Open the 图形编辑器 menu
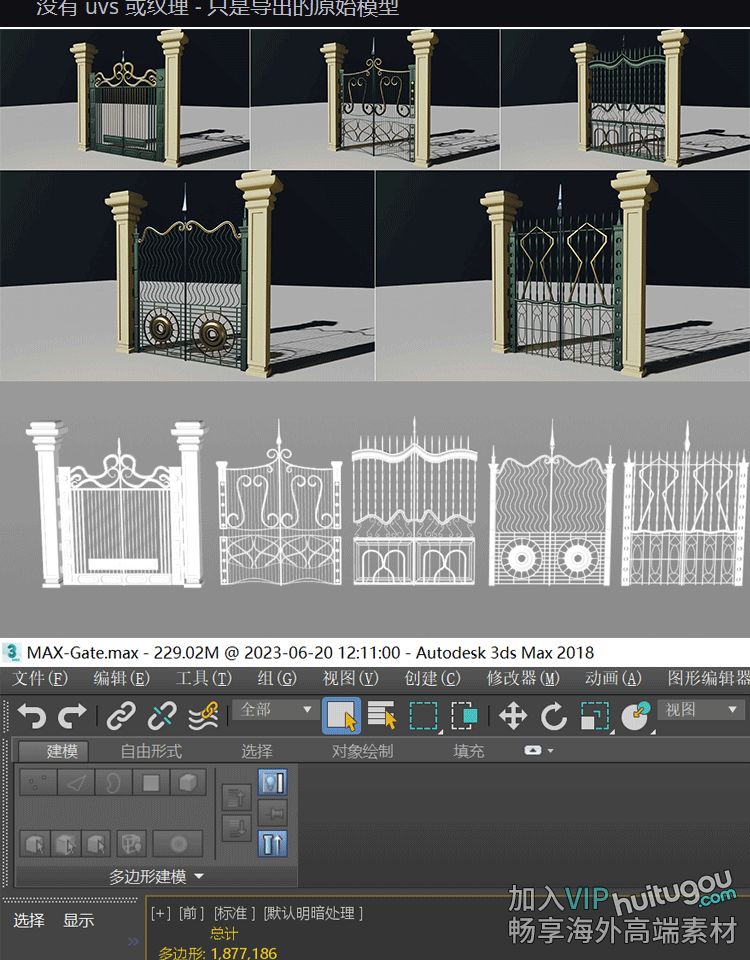The image size is (750, 960). [708, 678]
